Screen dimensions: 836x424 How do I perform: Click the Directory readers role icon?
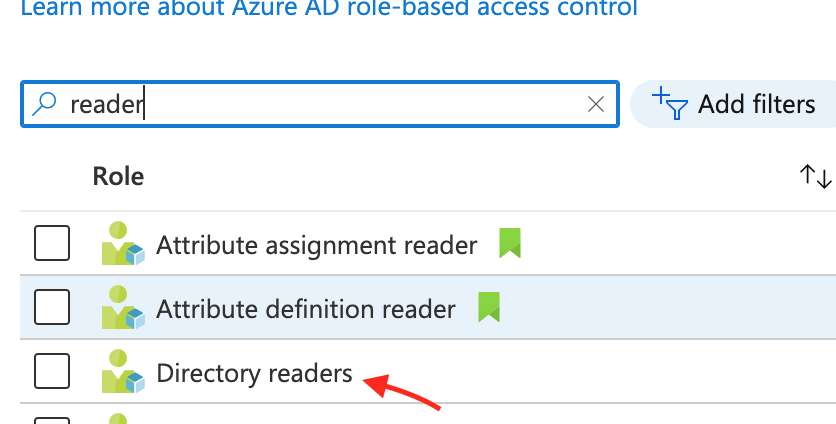[123, 371]
